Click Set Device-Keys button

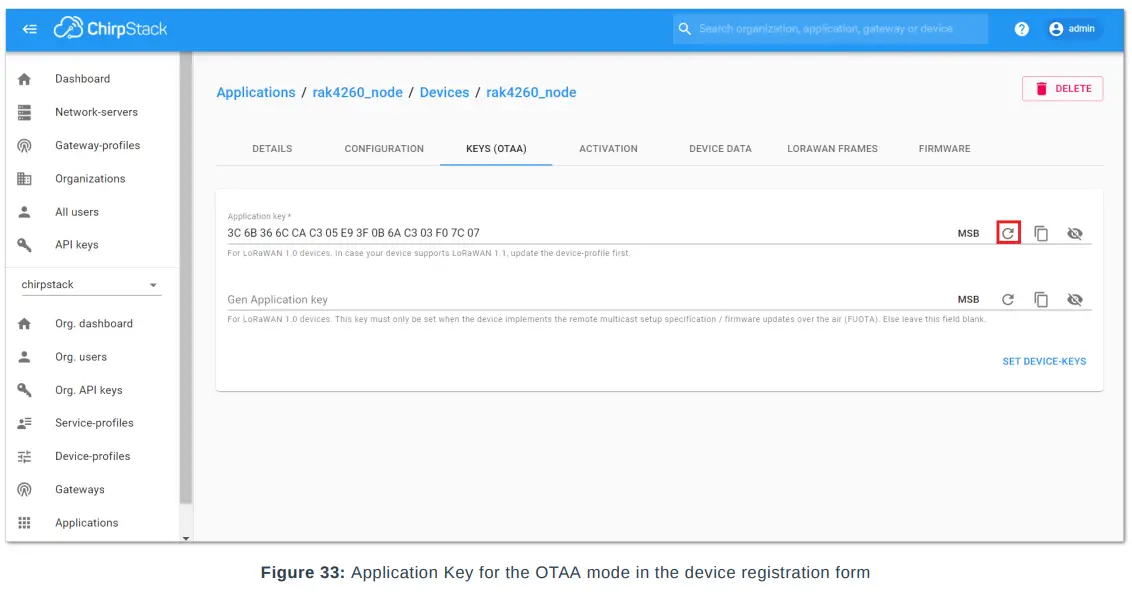coord(1044,361)
